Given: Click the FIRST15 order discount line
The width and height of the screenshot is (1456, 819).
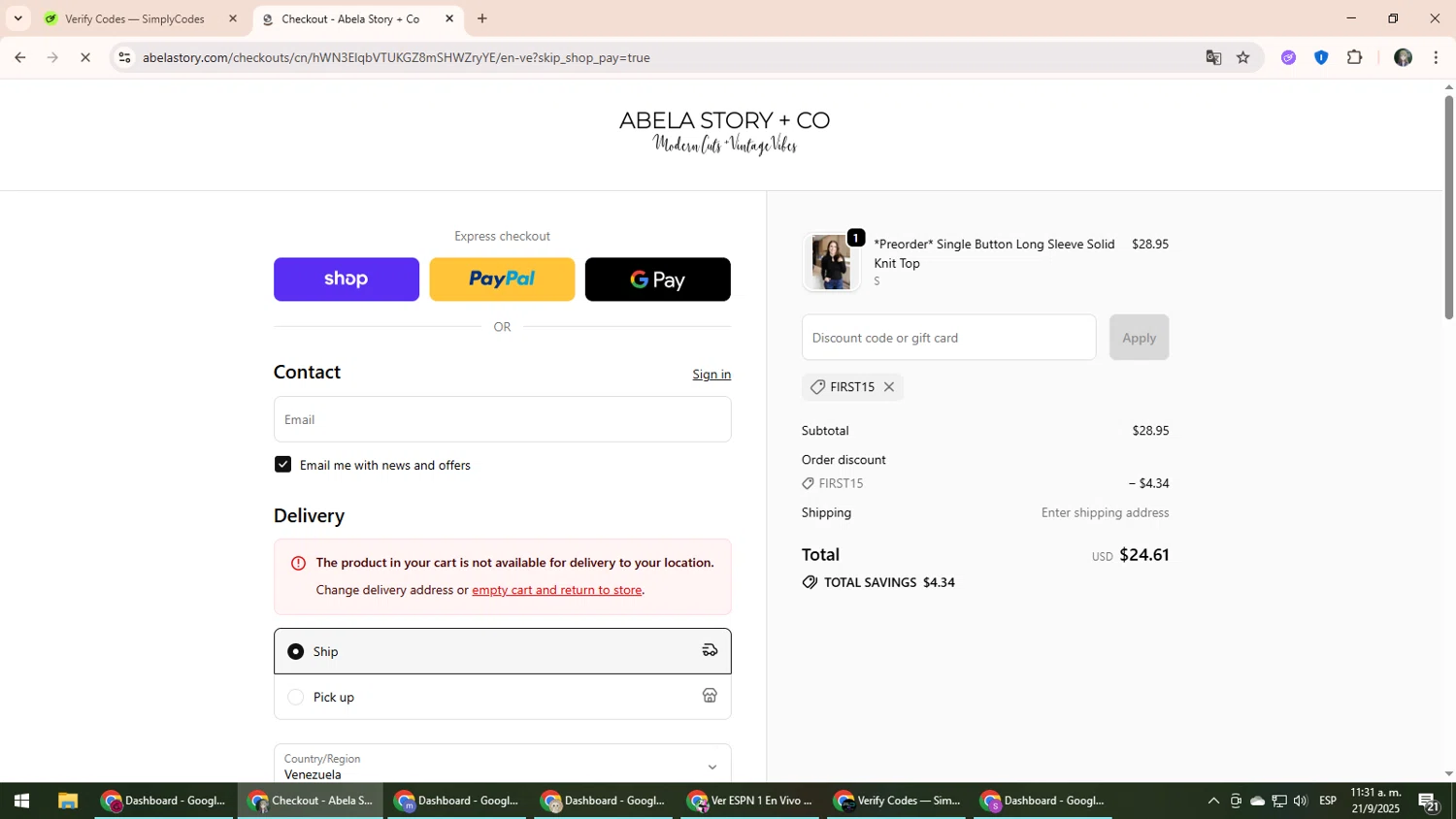Looking at the screenshot, I should tap(985, 483).
